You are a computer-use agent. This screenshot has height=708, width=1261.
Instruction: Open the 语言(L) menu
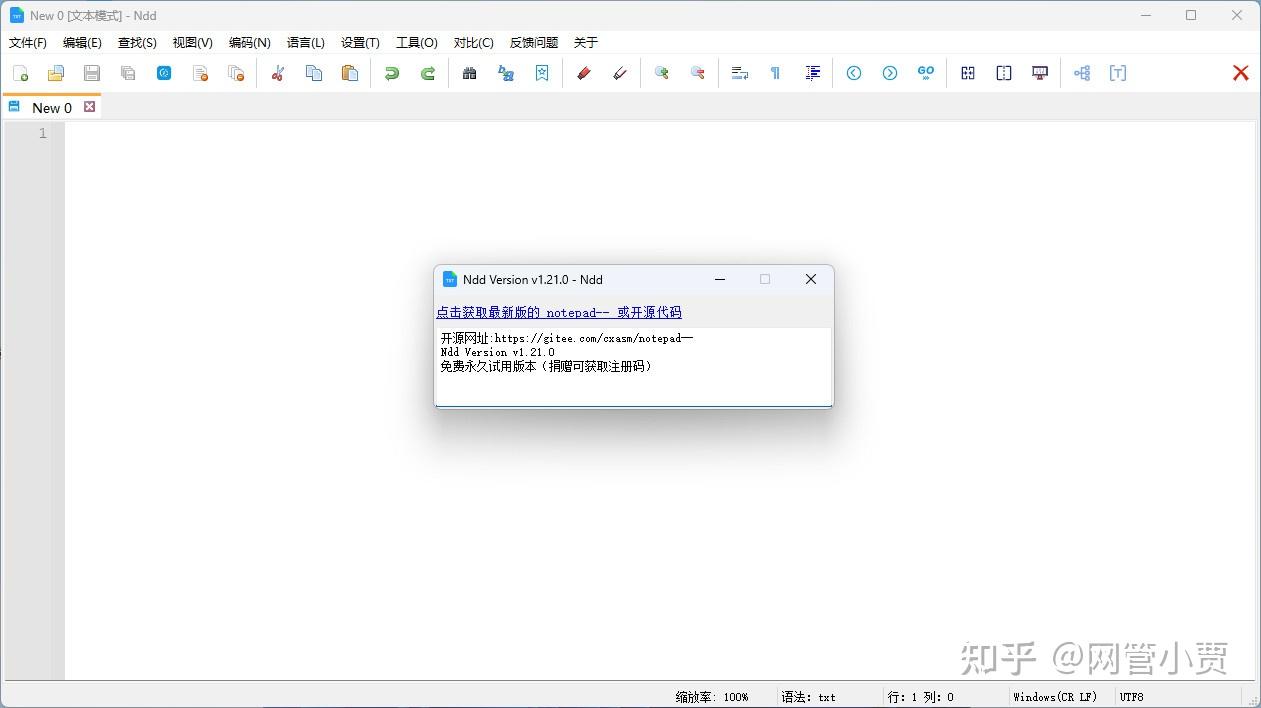coord(305,42)
